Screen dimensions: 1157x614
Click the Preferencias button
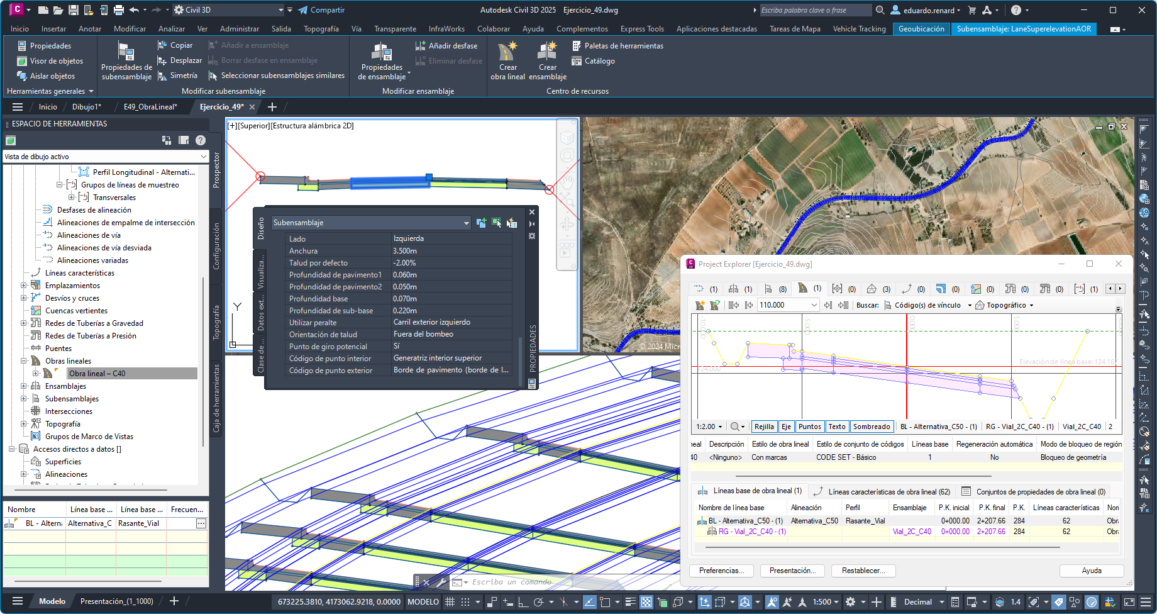pyautogui.click(x=720, y=571)
